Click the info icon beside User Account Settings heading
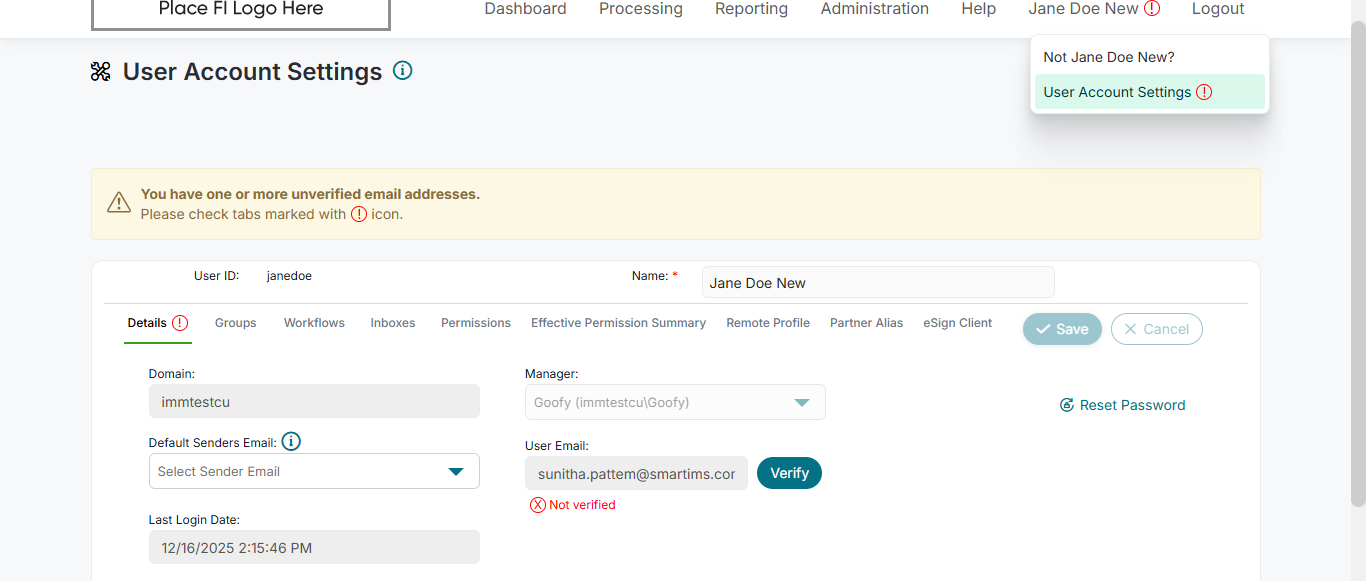This screenshot has height=581, width=1366. [x=403, y=71]
